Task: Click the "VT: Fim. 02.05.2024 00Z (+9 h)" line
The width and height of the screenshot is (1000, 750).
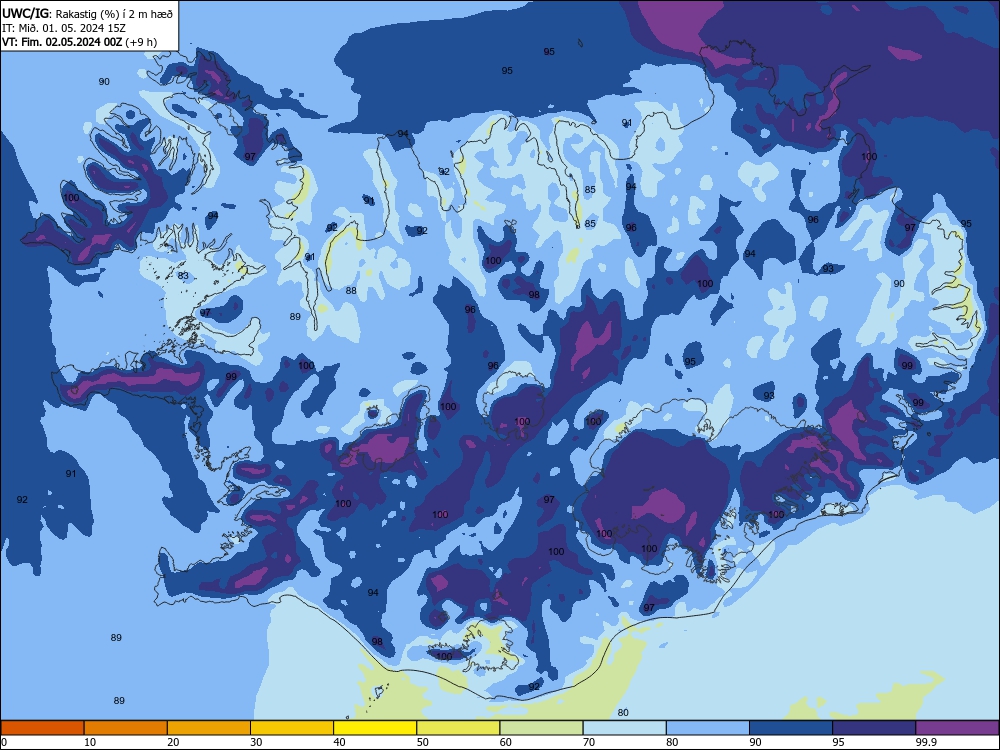Action: pyautogui.click(x=80, y=42)
